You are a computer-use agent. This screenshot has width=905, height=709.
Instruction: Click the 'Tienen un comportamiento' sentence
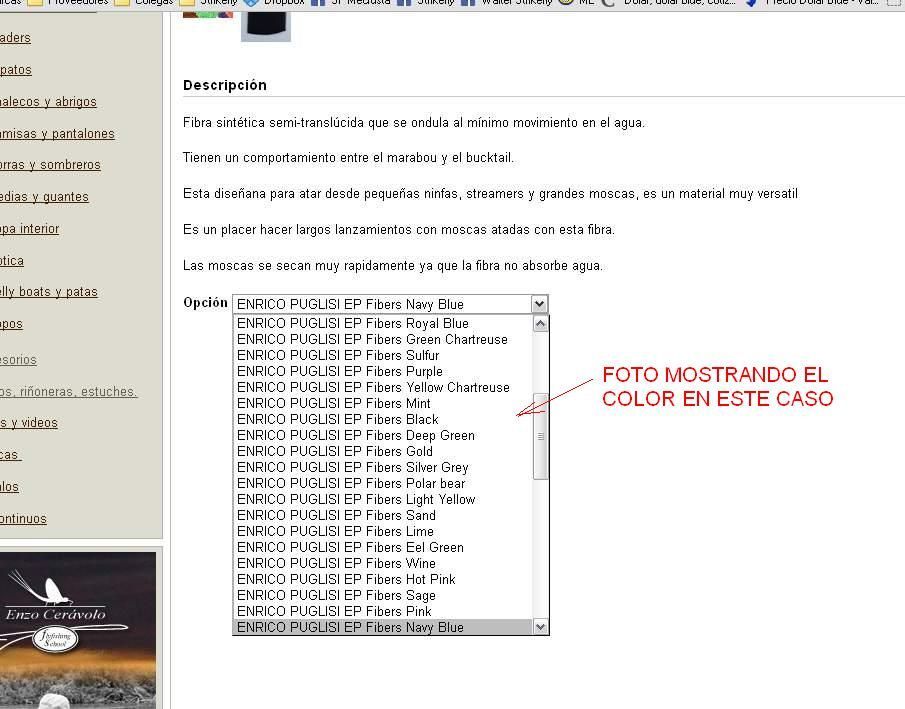[x=348, y=158]
